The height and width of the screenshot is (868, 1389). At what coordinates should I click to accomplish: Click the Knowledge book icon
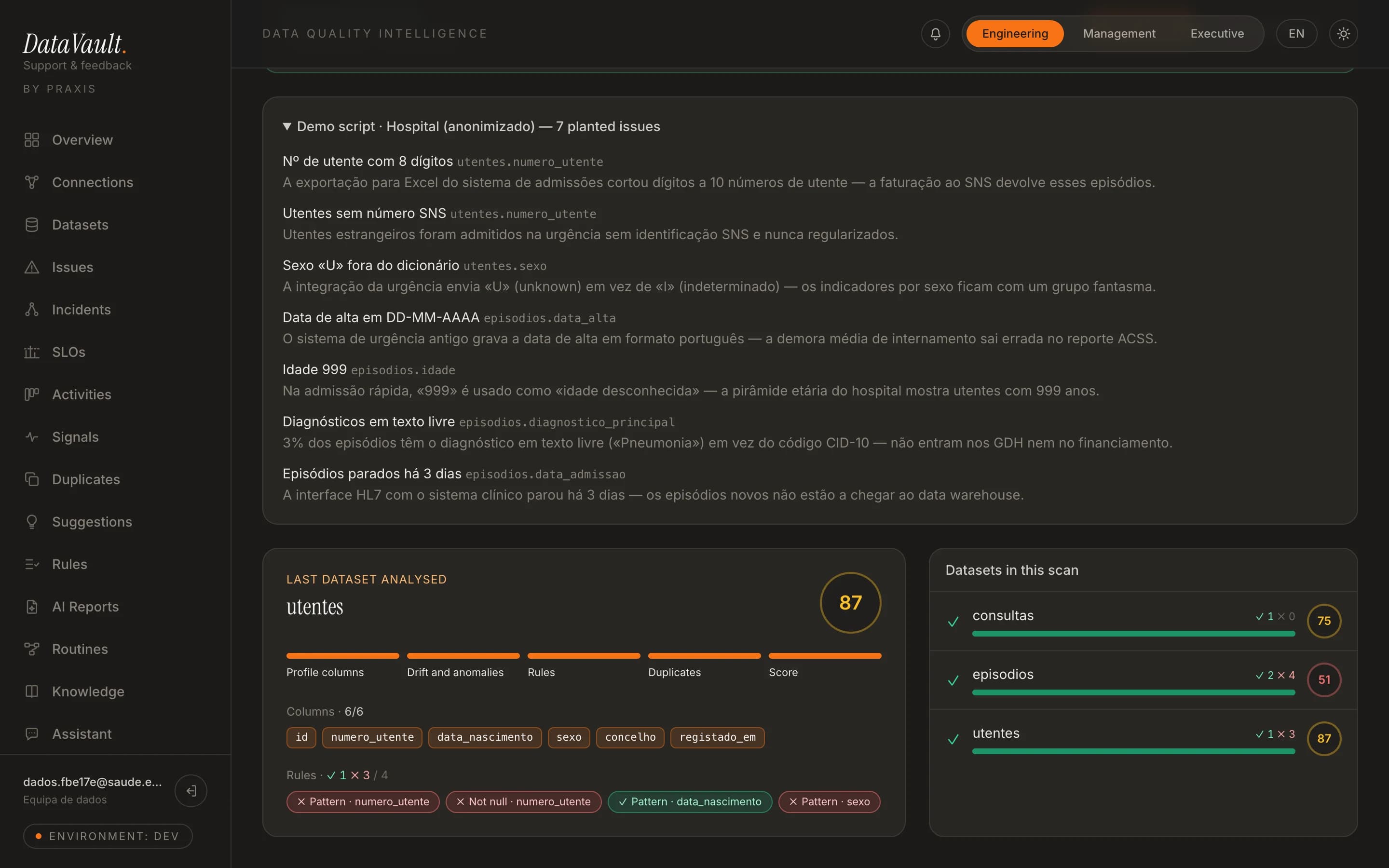click(31, 692)
